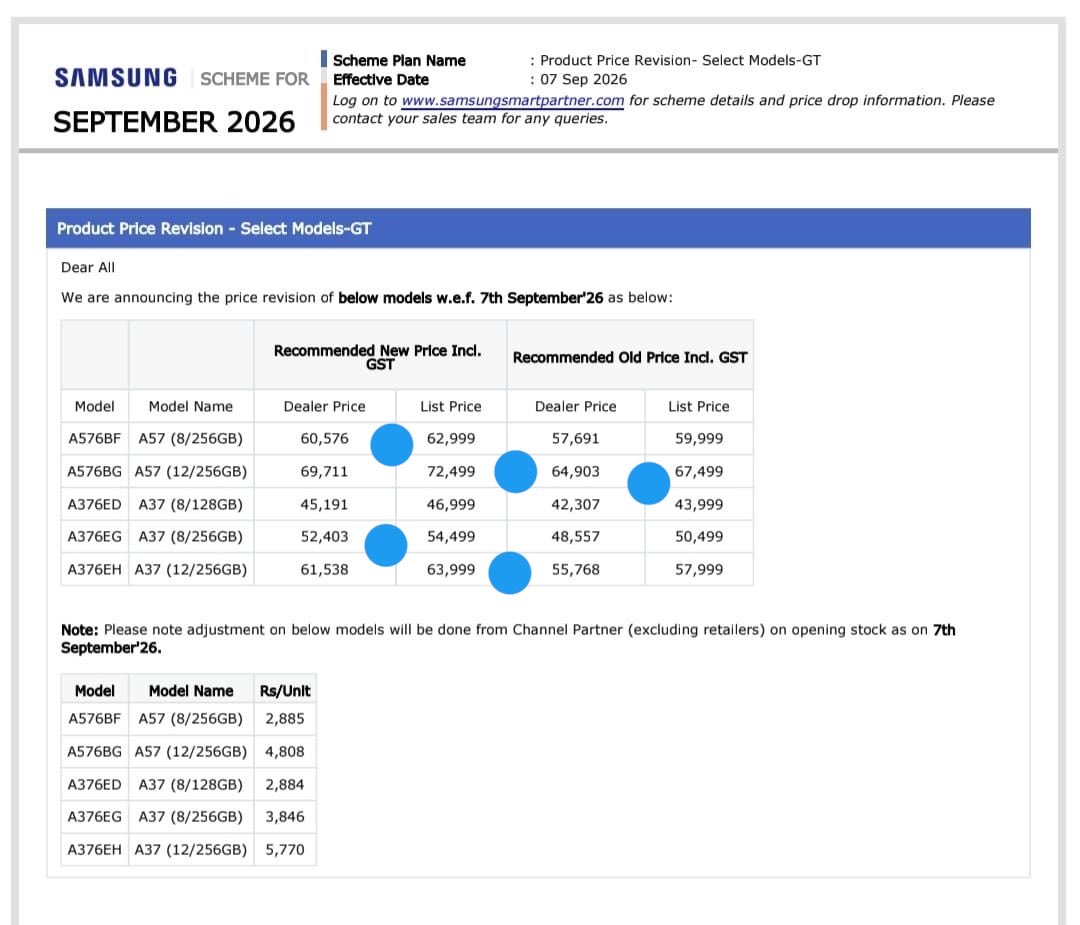1080x925 pixels.
Task: Select old list price 57,999
Action: point(698,570)
